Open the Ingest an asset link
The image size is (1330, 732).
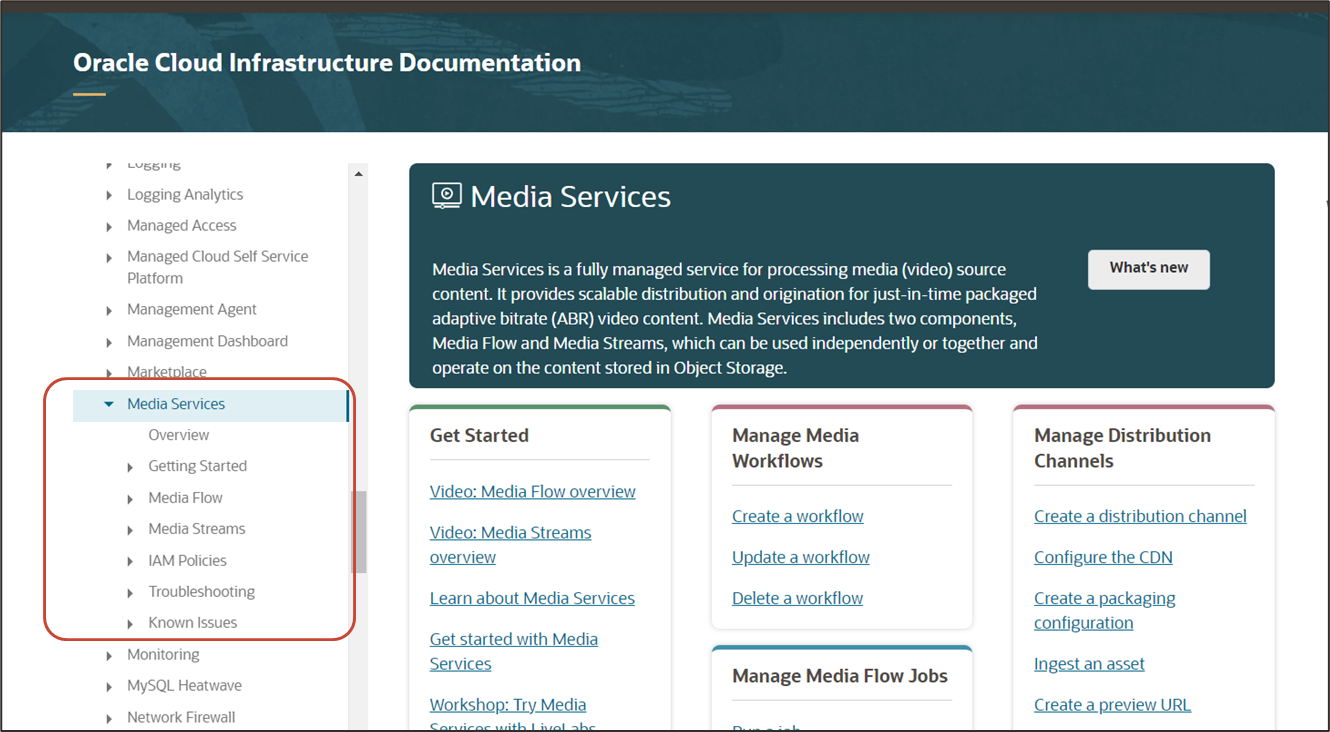(1089, 663)
